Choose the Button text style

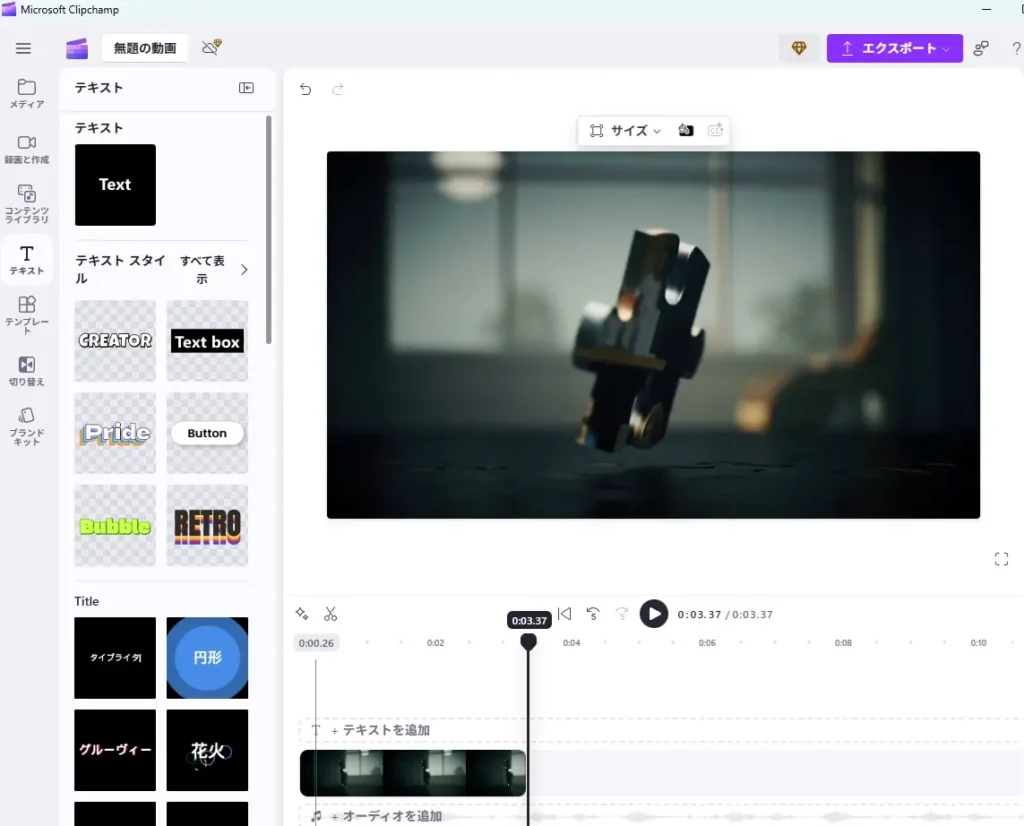207,433
